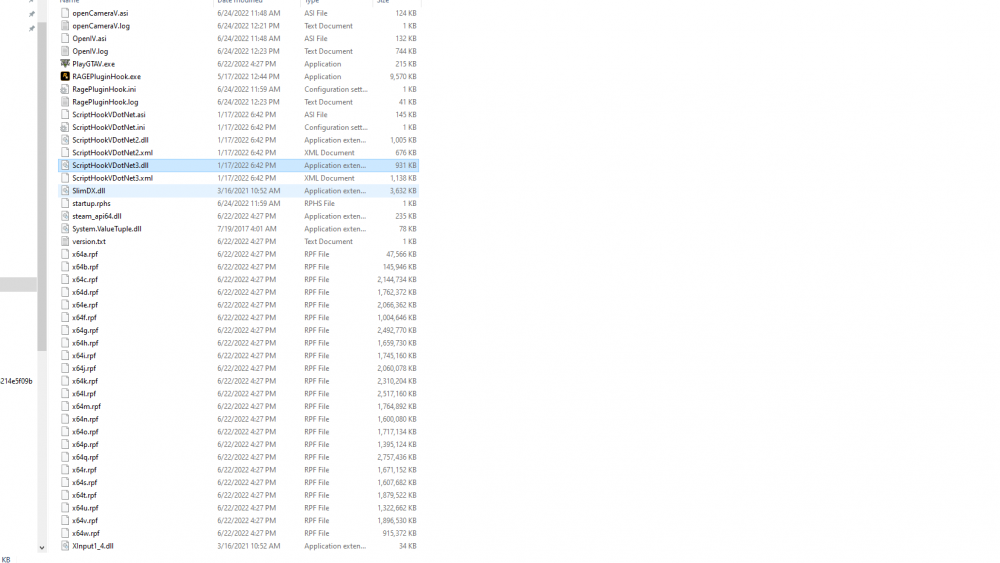Image resolution: width=1000 pixels, height=563 pixels.
Task: Click the 5/17/2022 date of RAGEPluginHook.exe
Action: click(x=248, y=77)
